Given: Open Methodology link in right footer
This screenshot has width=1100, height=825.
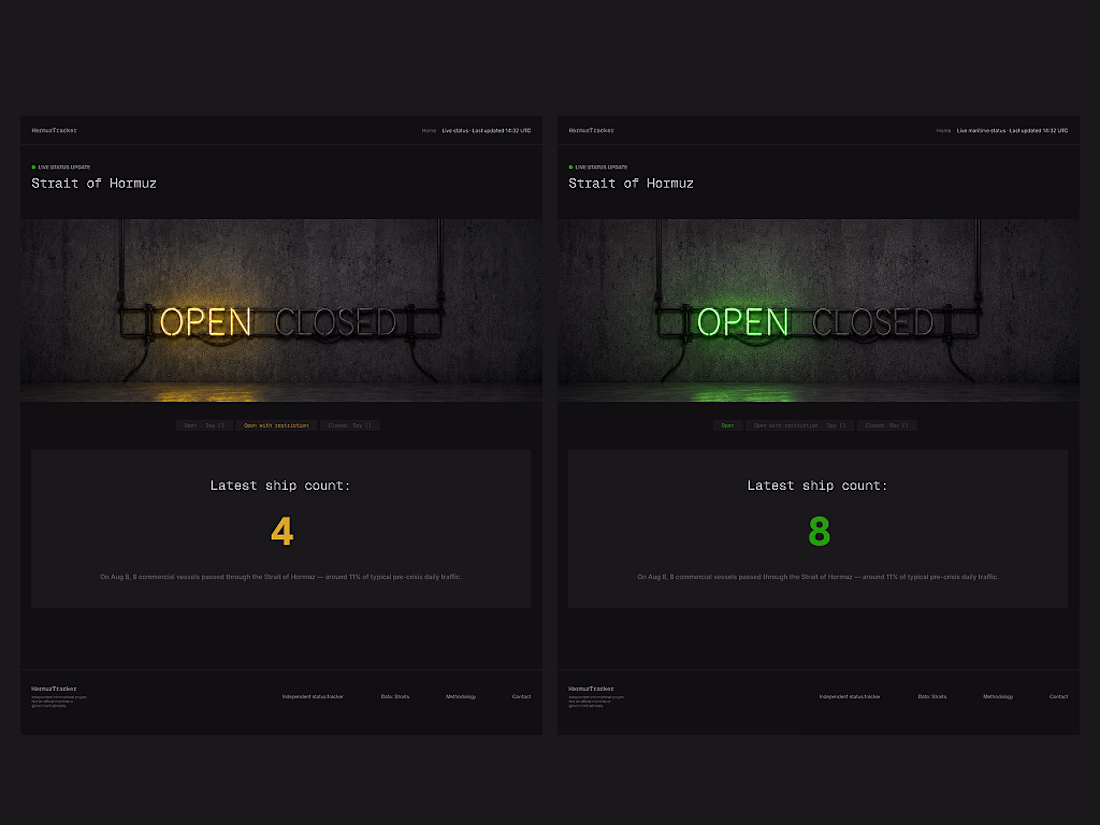Looking at the screenshot, I should pyautogui.click(x=998, y=697).
